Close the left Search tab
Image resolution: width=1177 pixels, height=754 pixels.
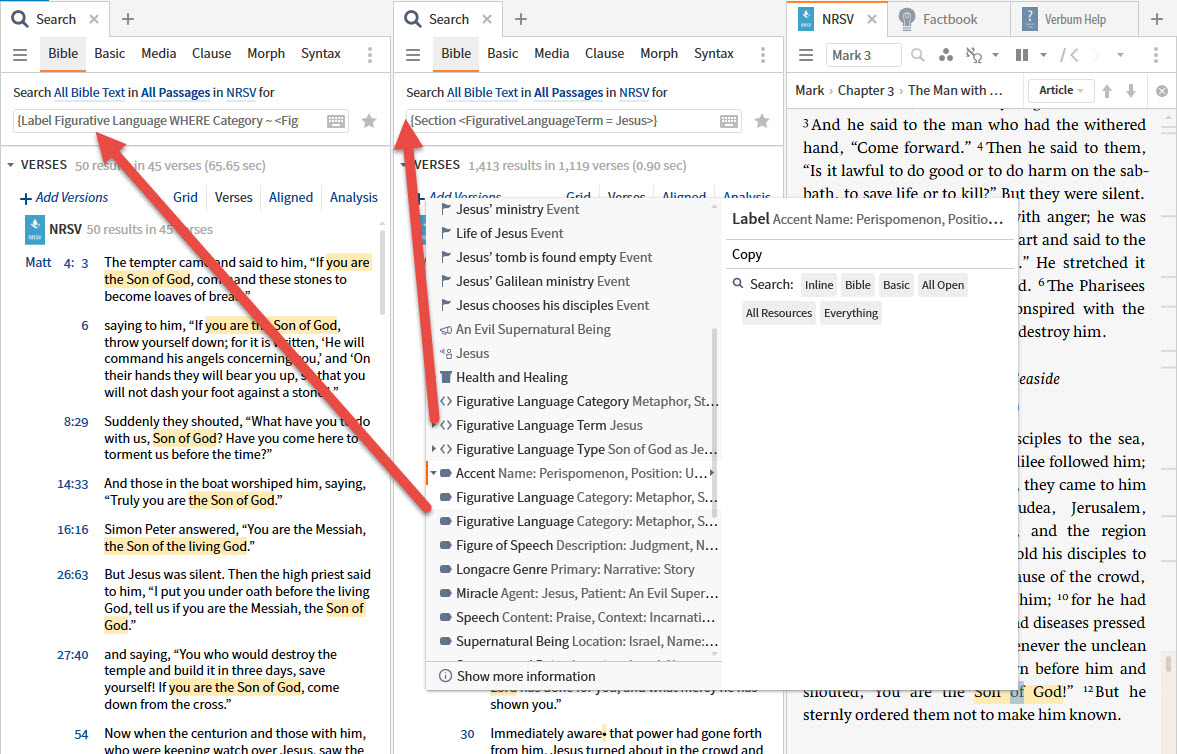coord(94,19)
